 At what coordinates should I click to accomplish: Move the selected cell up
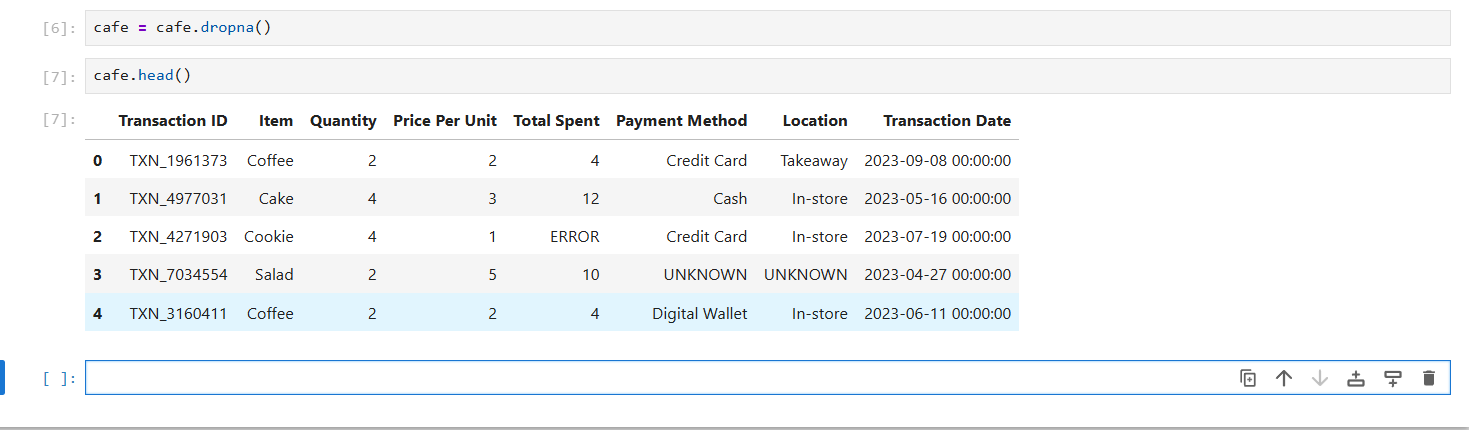coord(1284,378)
